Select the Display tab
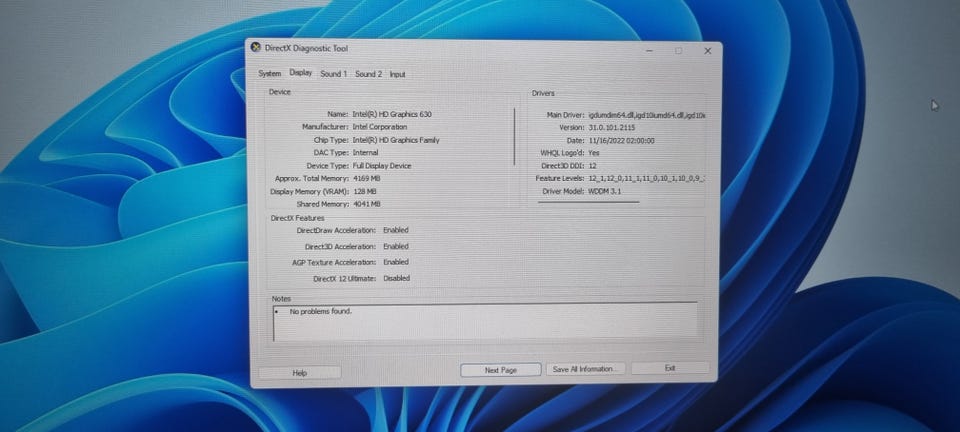 [x=301, y=73]
